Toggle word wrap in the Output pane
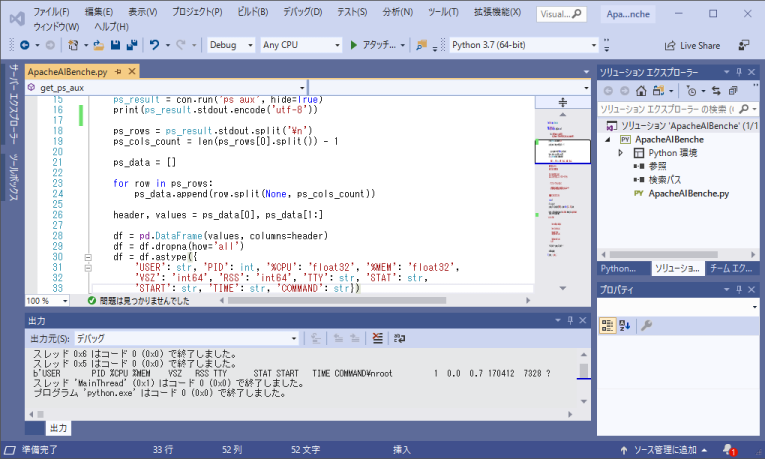Viewport: 765px width, 459px height. tap(400, 338)
